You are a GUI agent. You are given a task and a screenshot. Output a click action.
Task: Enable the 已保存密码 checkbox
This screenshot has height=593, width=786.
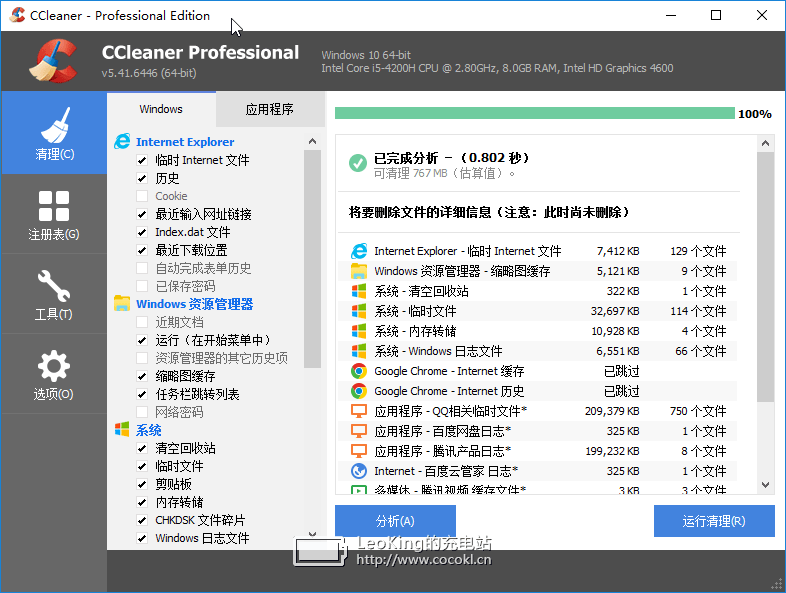click(142, 286)
